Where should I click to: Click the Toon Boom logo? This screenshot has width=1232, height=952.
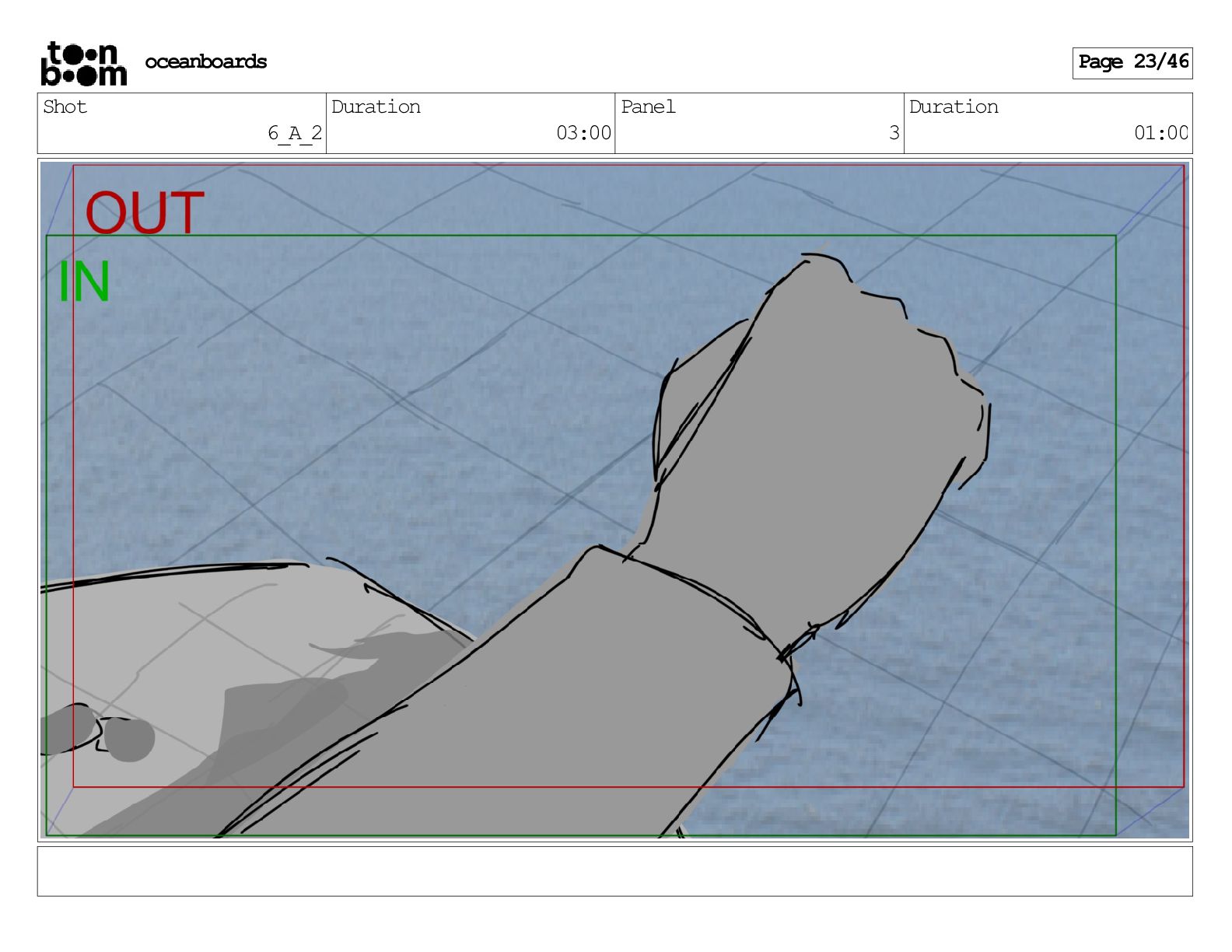point(83,63)
